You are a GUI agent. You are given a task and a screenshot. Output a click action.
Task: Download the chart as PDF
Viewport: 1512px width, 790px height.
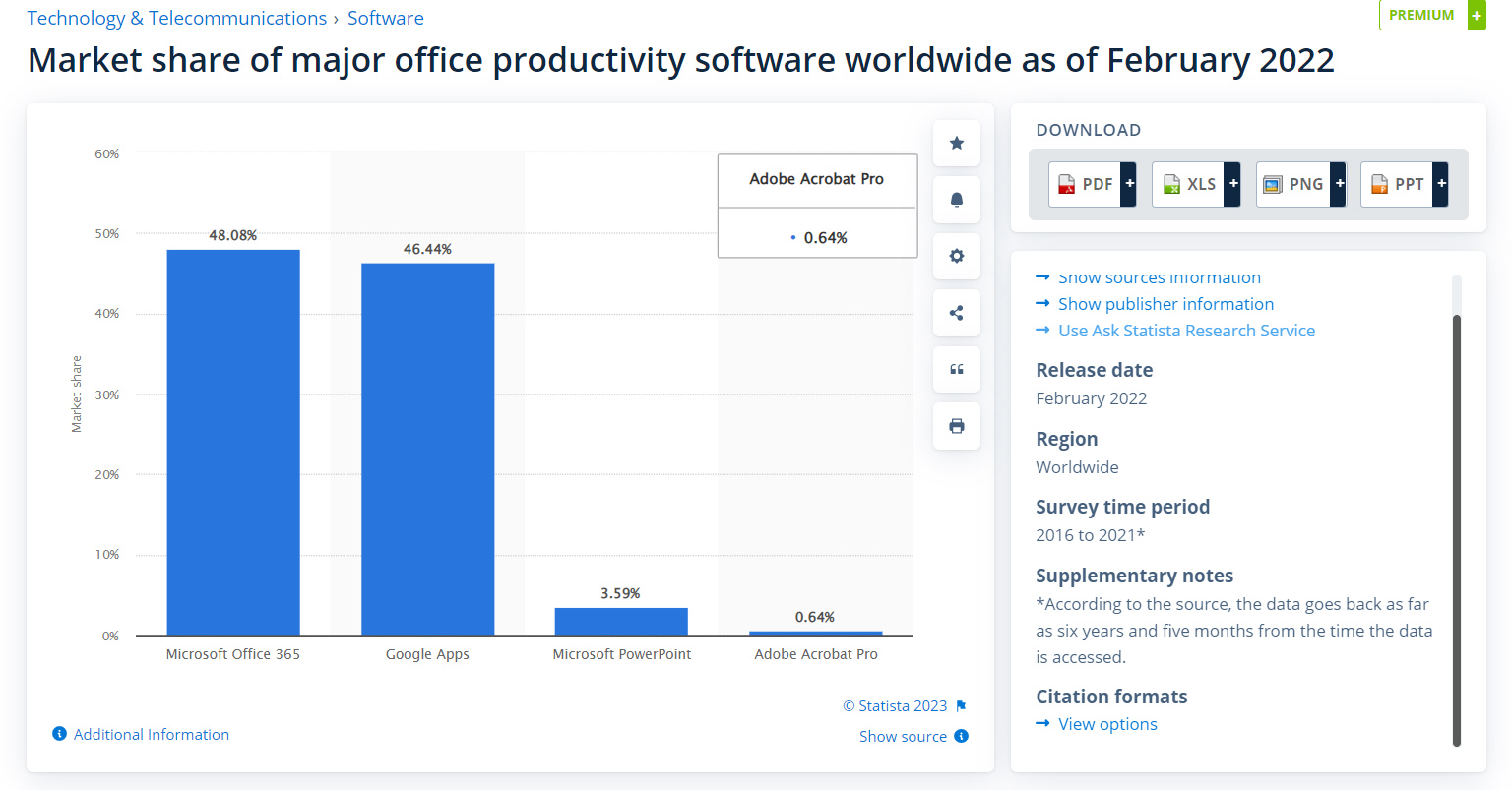click(x=1092, y=184)
